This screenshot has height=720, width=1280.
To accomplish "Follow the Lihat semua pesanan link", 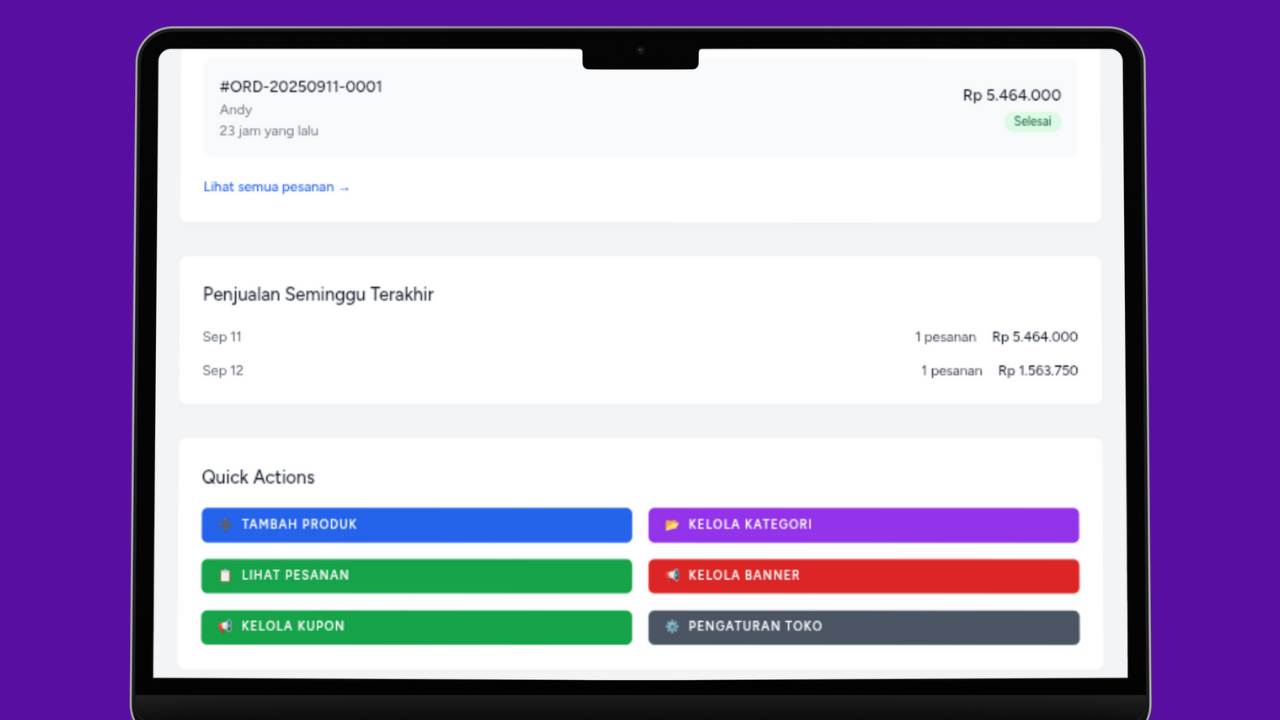I will point(277,187).
